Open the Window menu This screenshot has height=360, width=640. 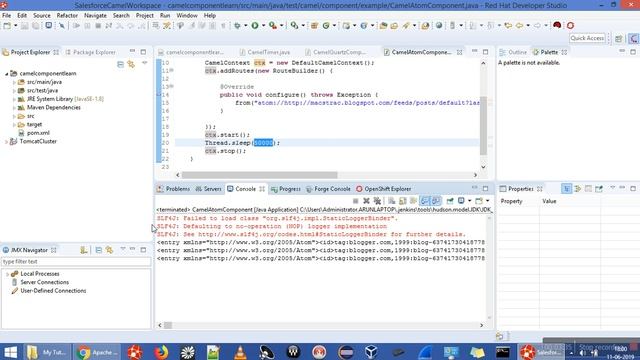187,16
